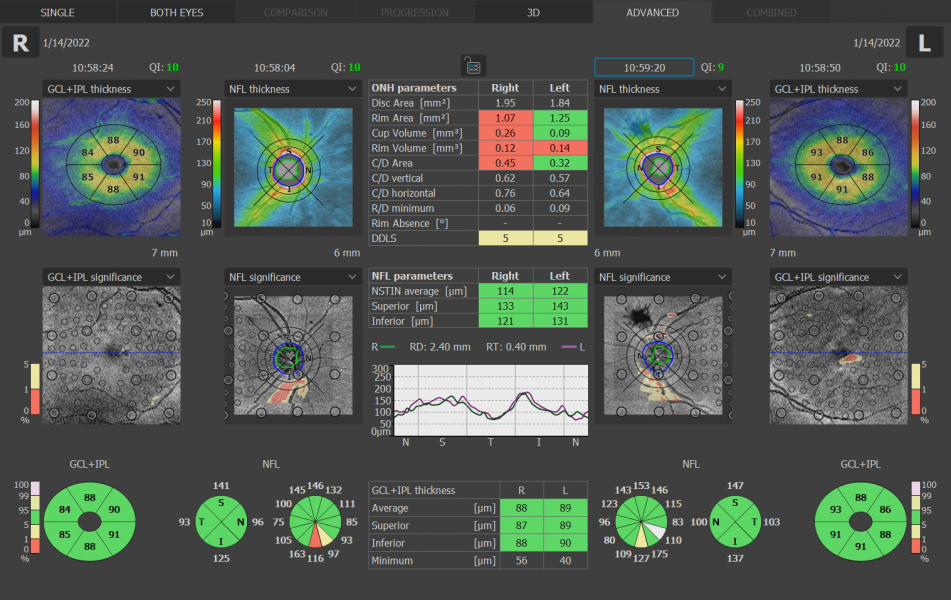This screenshot has height=600, width=951.
Task: Click the RT: 0.40 mm label
Action: coord(516,347)
